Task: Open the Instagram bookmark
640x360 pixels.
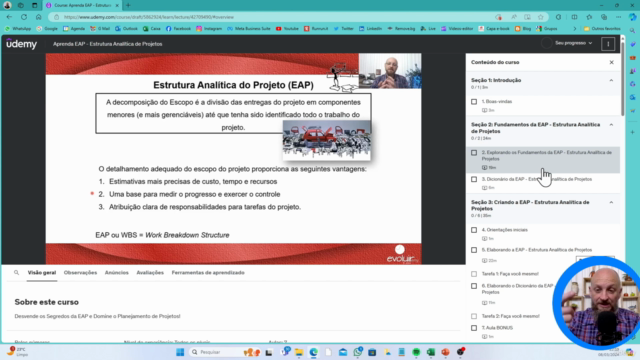Action: 209,29
